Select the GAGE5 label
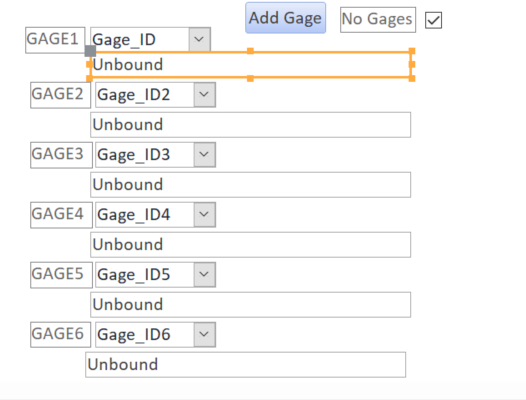Screen dimensions: 526x400 61,275
